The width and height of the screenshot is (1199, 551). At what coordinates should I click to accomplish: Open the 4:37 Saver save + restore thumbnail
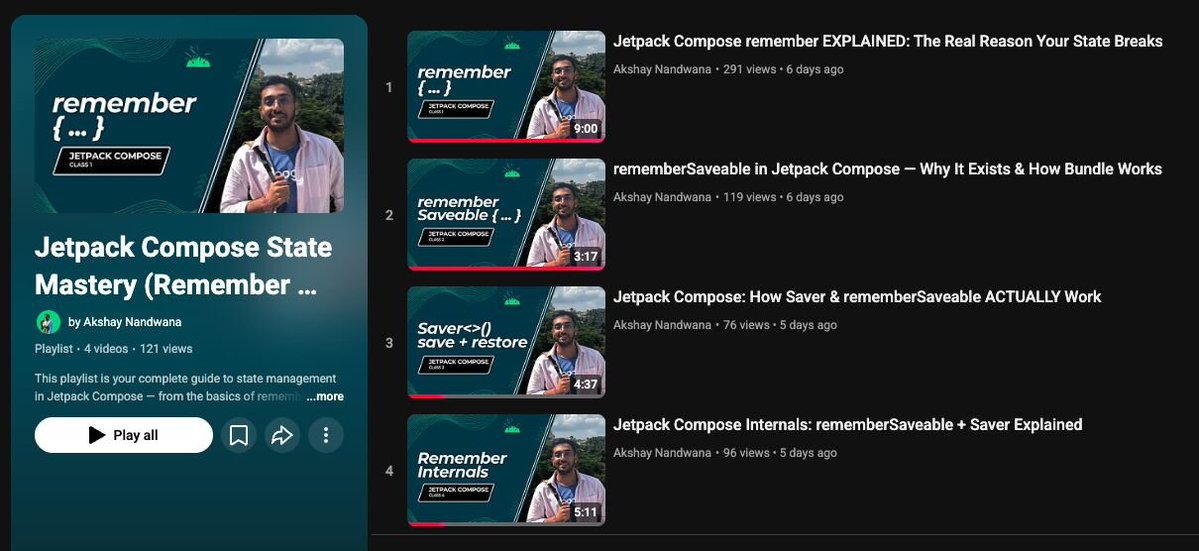tap(506, 342)
